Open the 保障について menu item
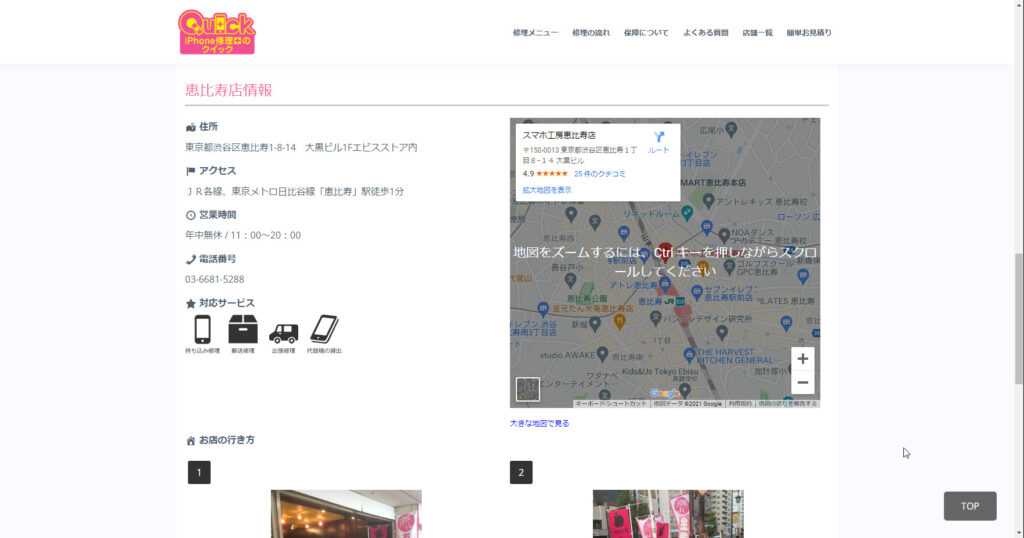 point(646,33)
